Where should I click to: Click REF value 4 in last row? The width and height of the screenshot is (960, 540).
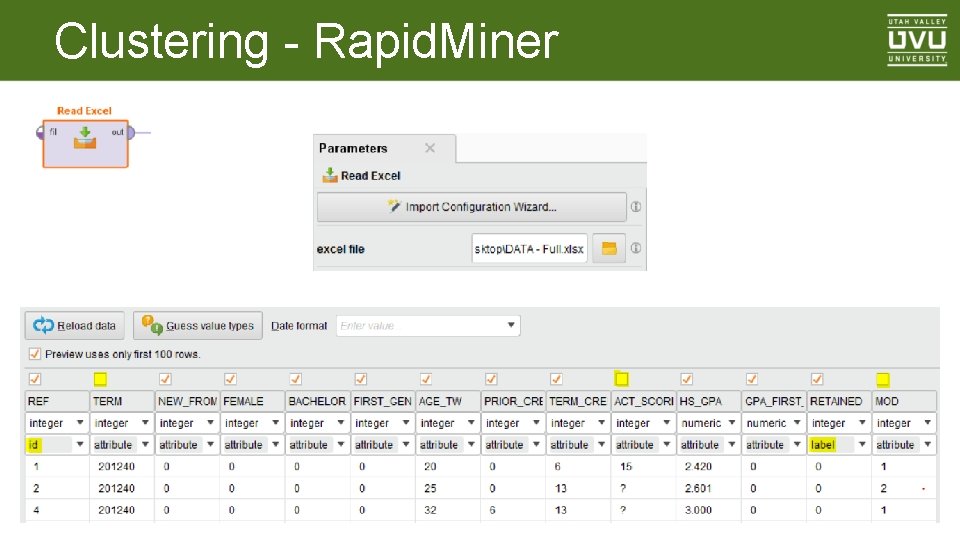point(36,510)
